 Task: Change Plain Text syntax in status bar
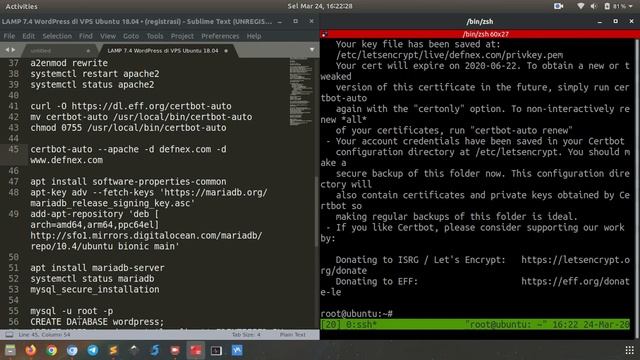pos(293,335)
